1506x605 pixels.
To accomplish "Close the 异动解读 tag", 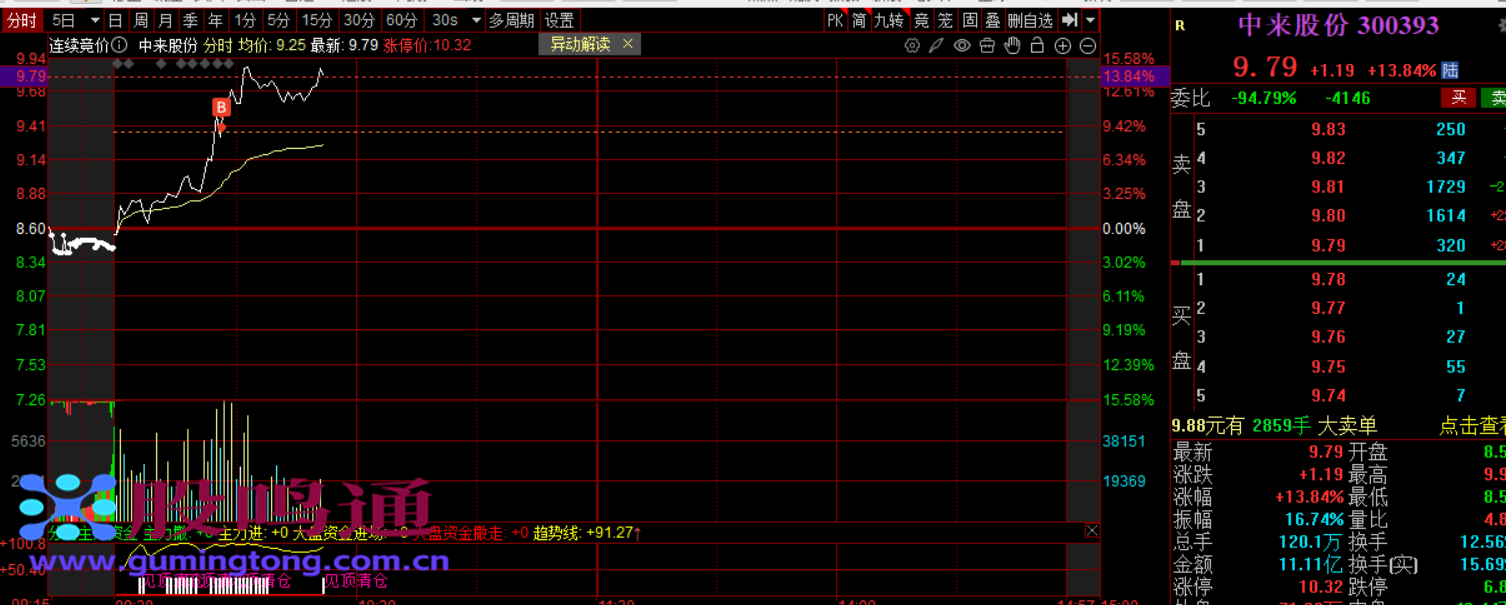I will 628,44.
